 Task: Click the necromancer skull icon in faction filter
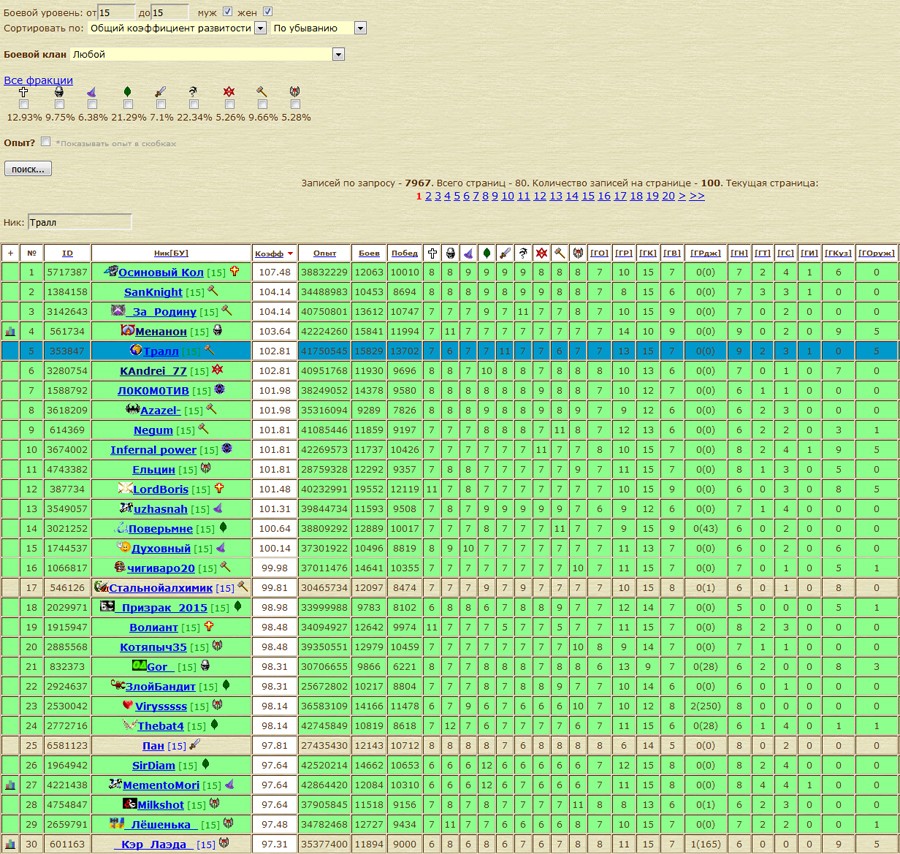[x=59, y=92]
